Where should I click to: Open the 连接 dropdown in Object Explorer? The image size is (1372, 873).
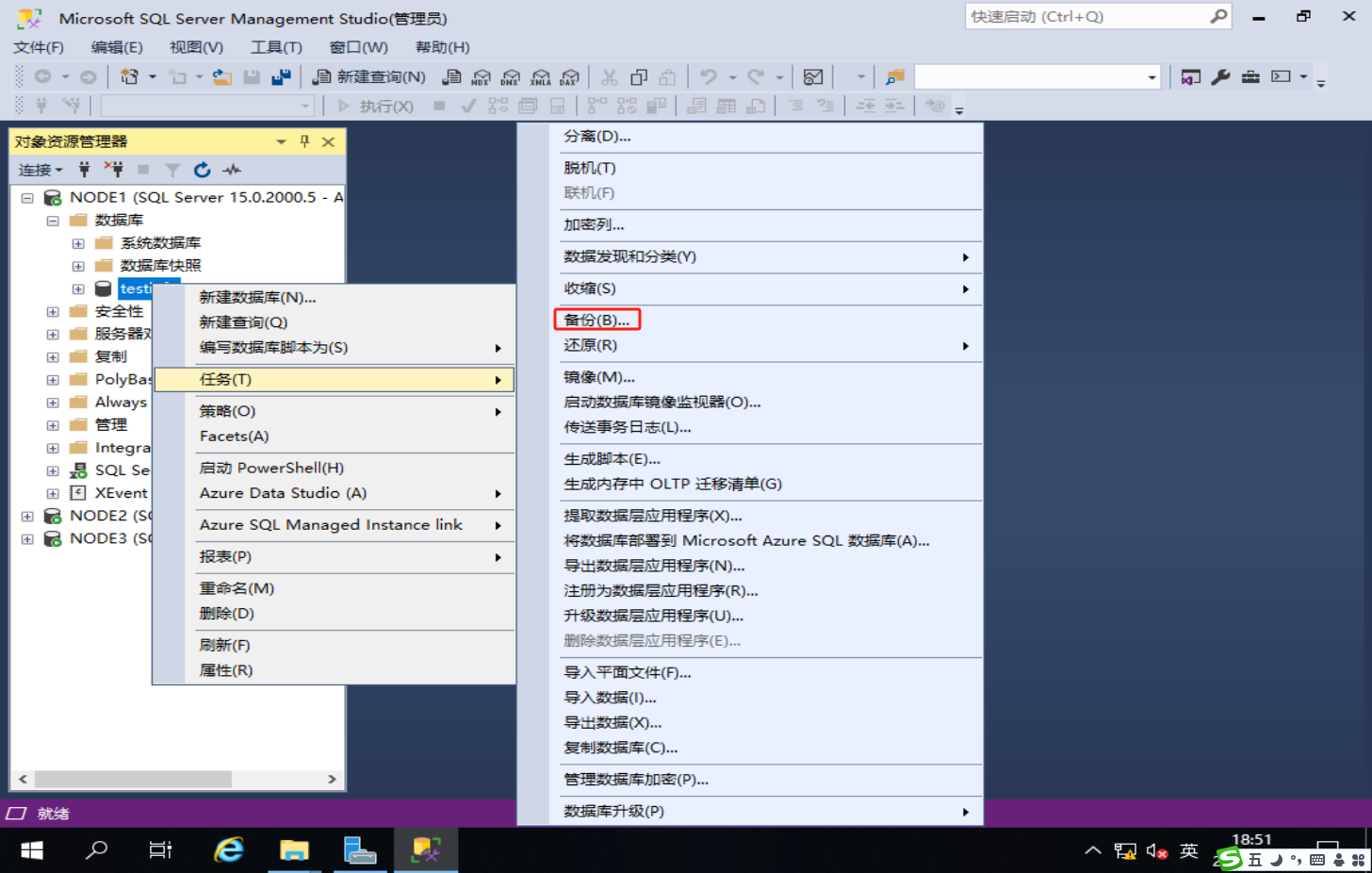[x=41, y=170]
